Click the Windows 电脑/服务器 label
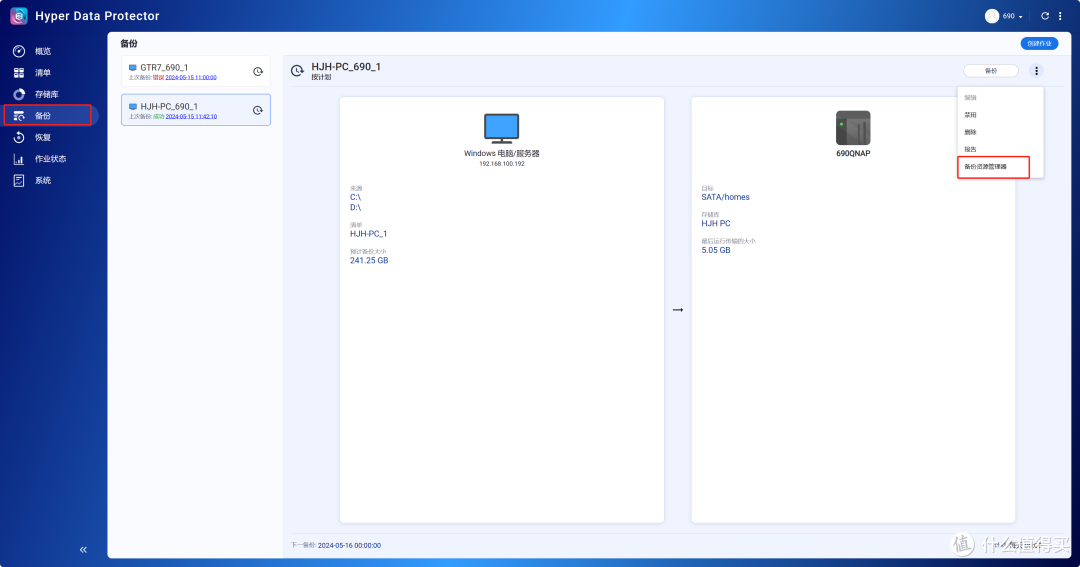This screenshot has width=1080, height=567. (501, 154)
